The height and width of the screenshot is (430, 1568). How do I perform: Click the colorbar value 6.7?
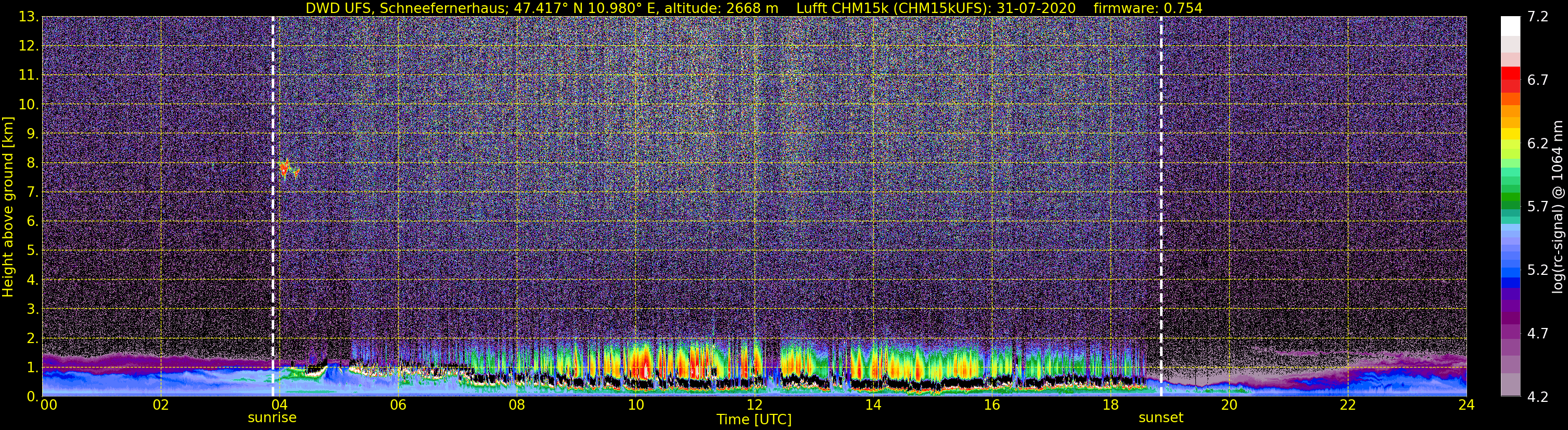pos(1538,80)
